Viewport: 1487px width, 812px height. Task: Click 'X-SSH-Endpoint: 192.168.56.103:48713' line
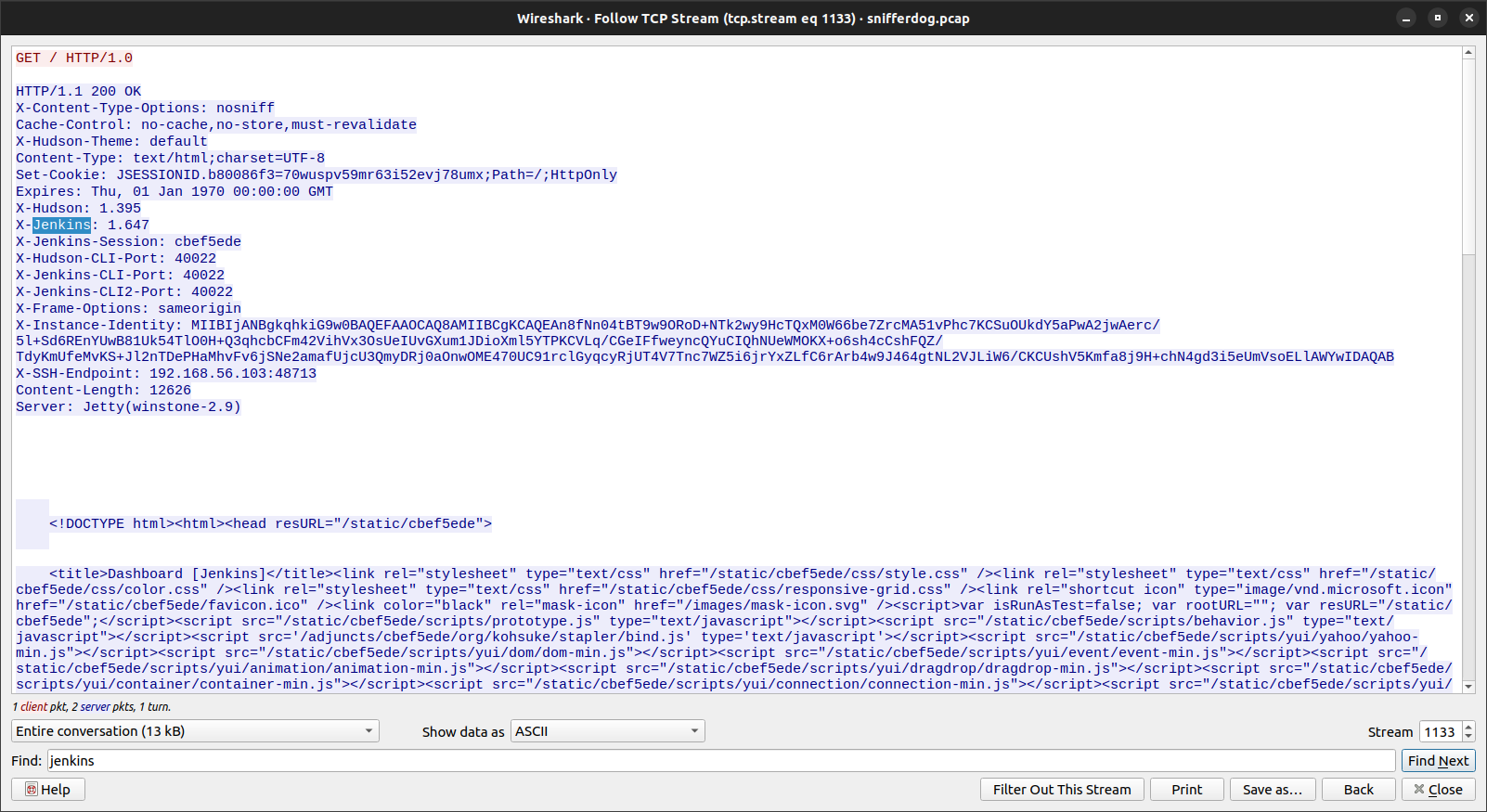166,373
